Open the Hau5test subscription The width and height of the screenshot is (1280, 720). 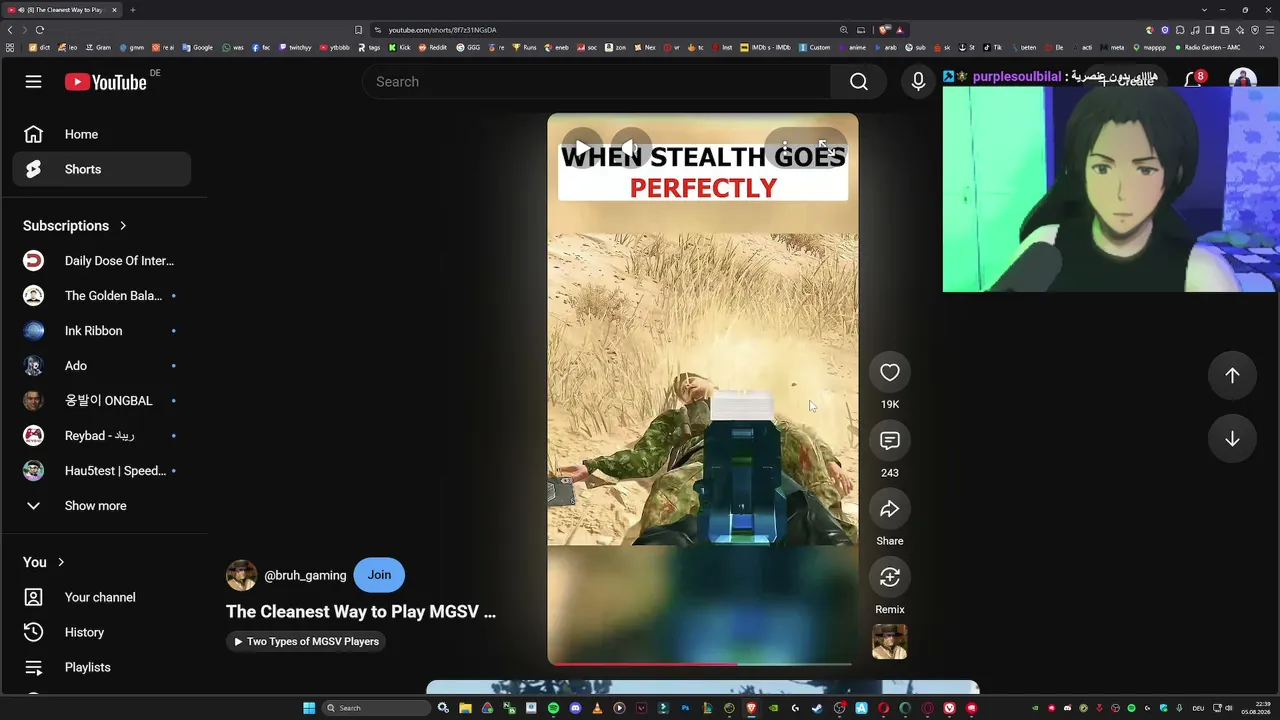pos(102,471)
